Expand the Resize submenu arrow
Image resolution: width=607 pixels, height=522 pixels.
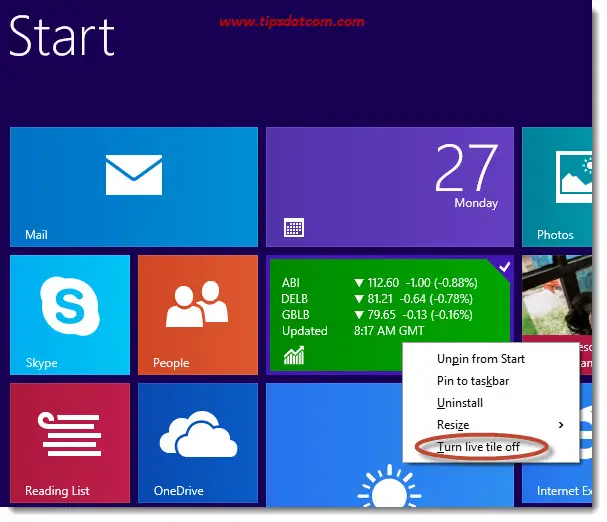561,425
